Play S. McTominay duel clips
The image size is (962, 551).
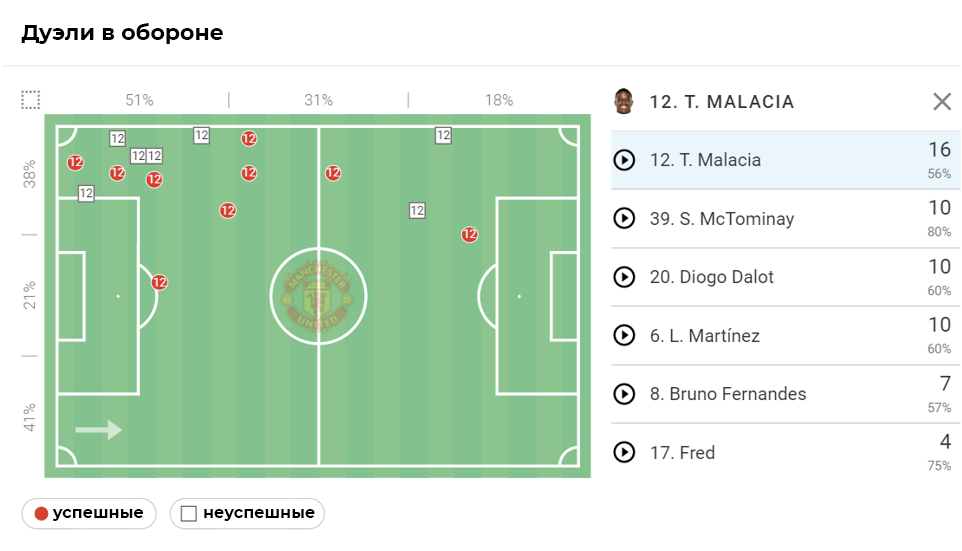(x=624, y=219)
